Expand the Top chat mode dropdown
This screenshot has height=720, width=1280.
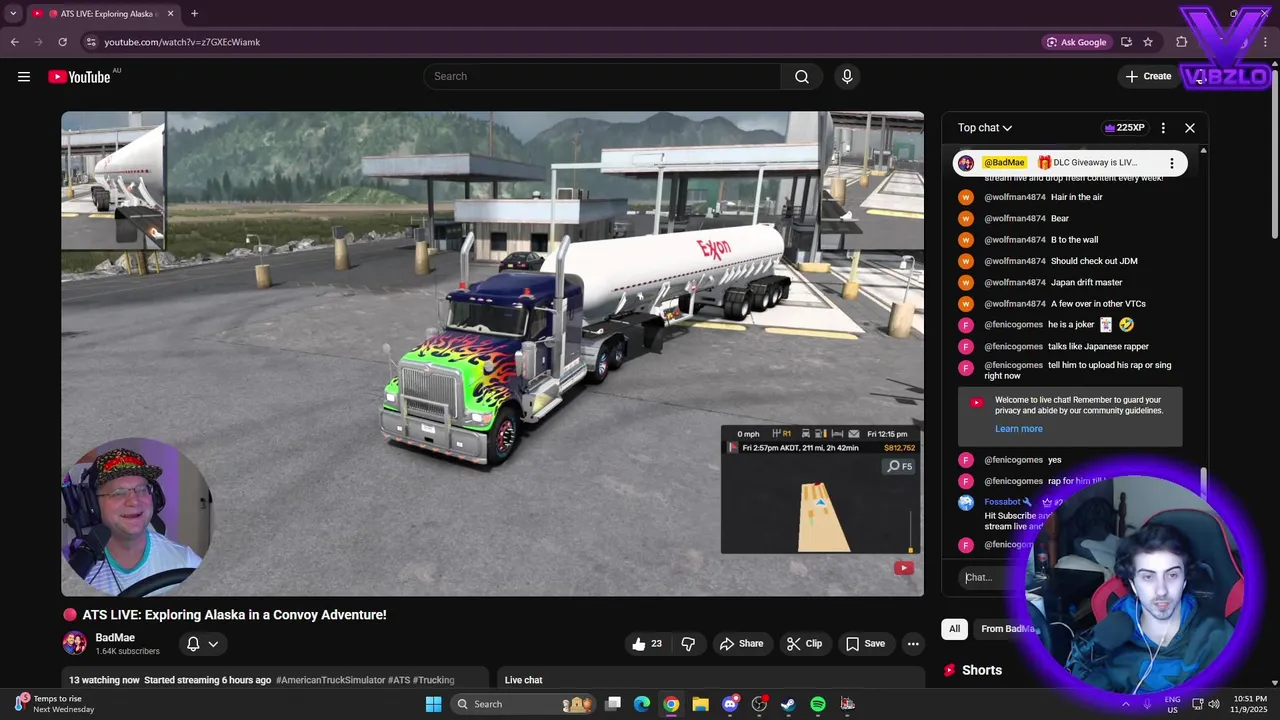coord(985,128)
